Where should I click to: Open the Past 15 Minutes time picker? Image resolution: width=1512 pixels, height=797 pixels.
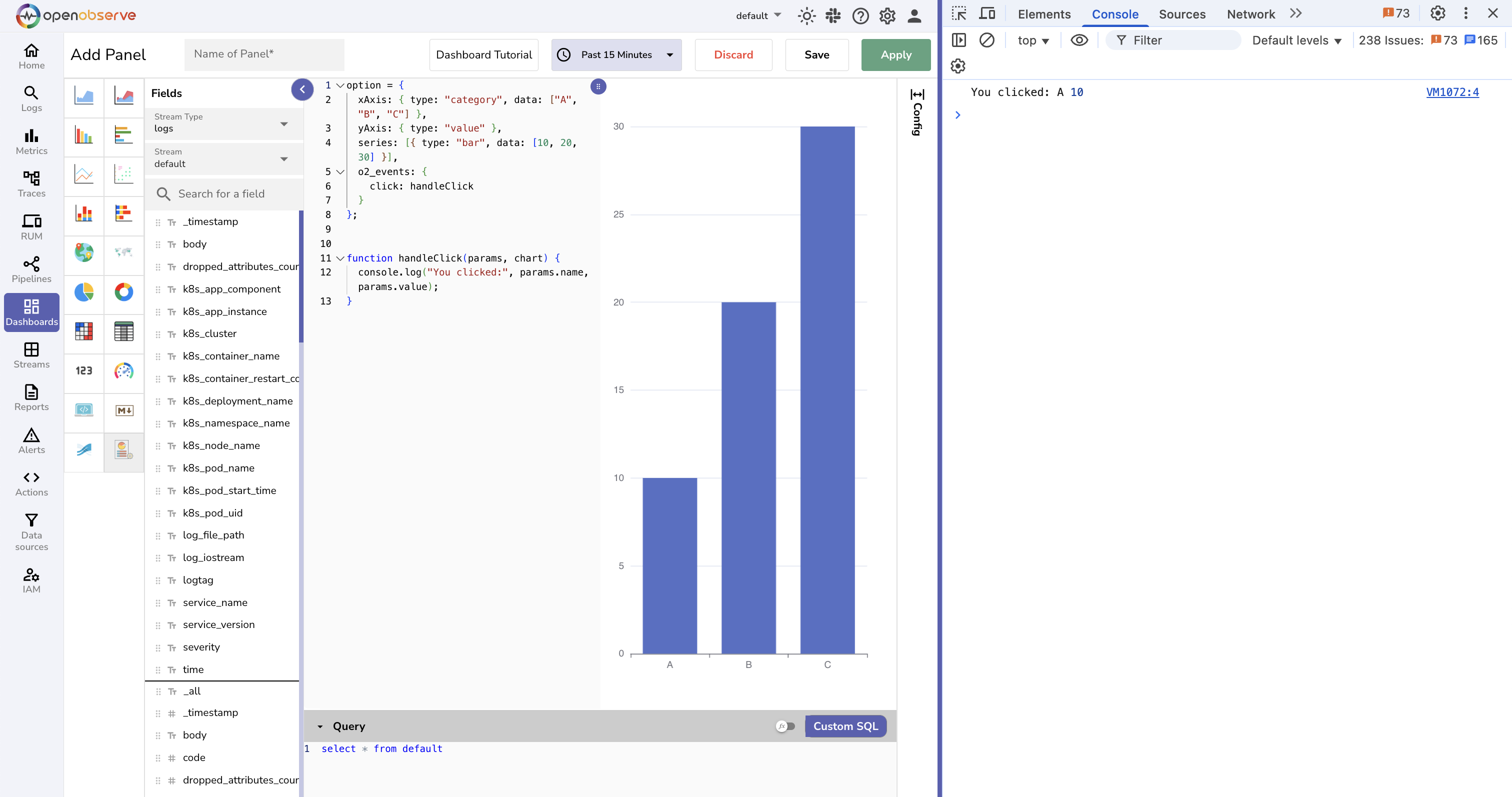615,54
